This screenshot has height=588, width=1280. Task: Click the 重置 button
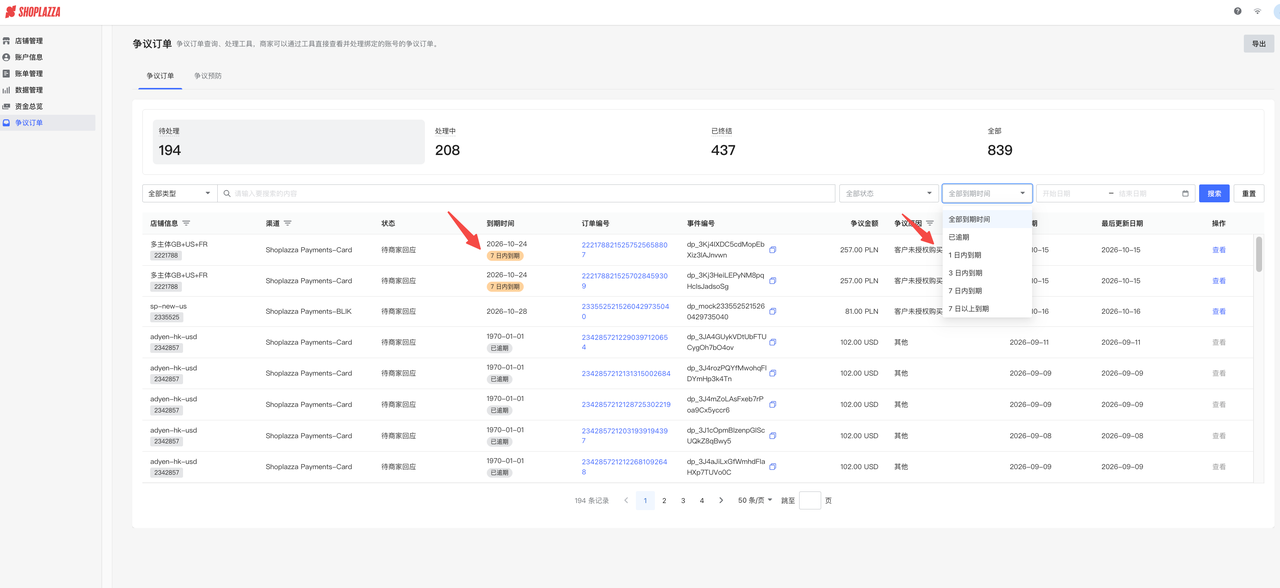tap(1249, 193)
